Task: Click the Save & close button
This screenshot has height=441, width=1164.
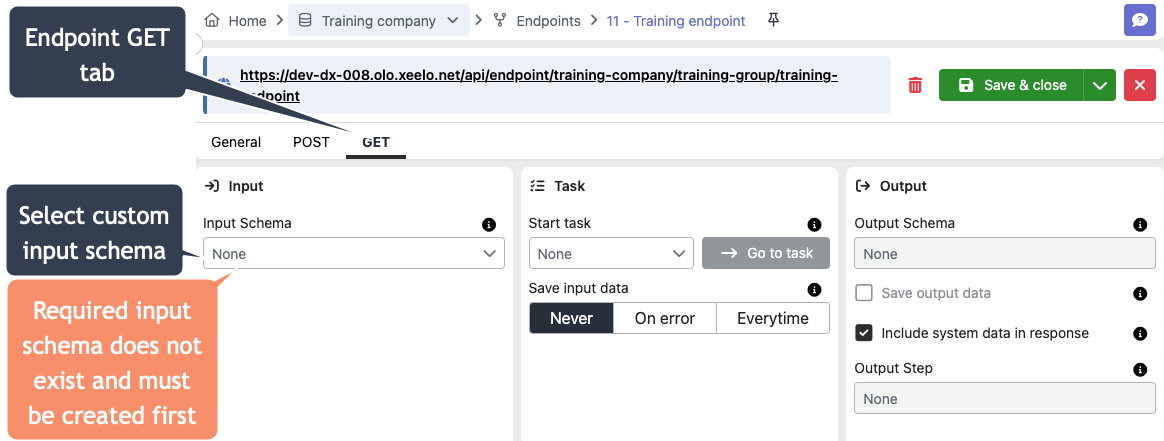Action: tap(1011, 86)
